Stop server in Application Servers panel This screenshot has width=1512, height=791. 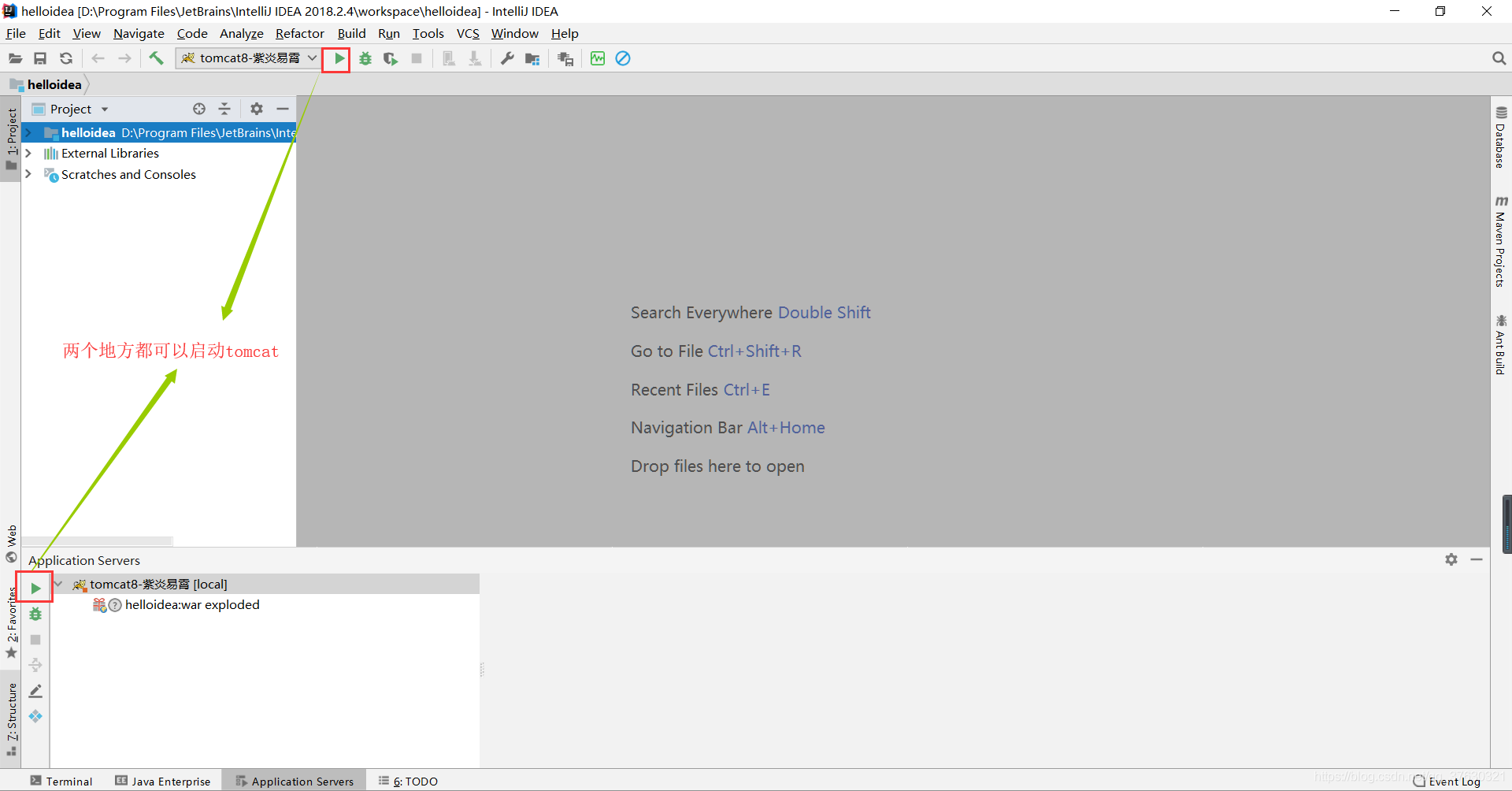(35, 640)
